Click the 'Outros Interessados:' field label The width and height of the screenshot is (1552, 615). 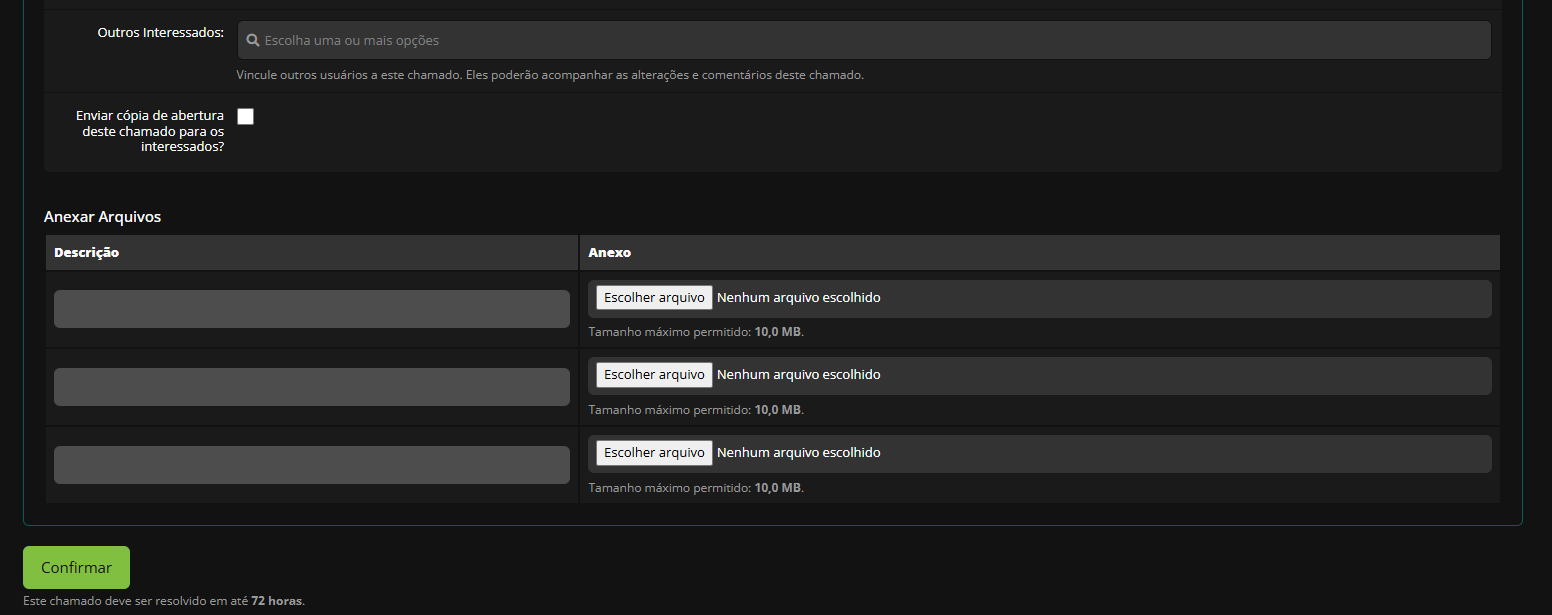pyautogui.click(x=160, y=33)
